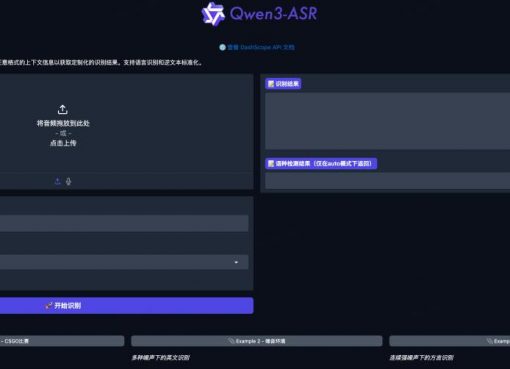
Task: Click the 多种噪声下的英文识别 caption
Action: tap(160, 358)
